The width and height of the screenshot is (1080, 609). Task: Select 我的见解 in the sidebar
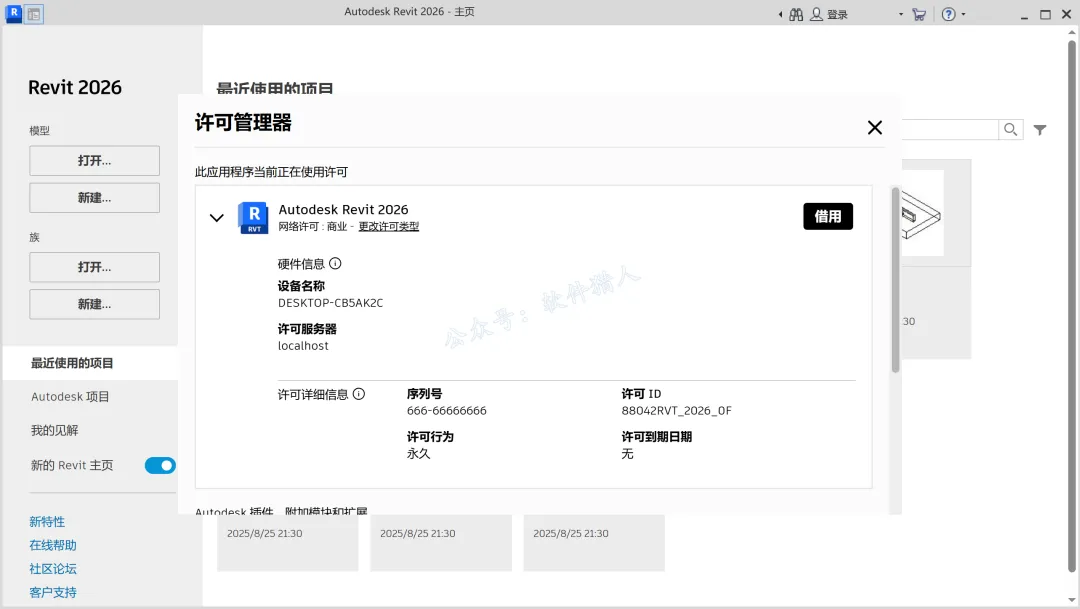click(x=54, y=431)
